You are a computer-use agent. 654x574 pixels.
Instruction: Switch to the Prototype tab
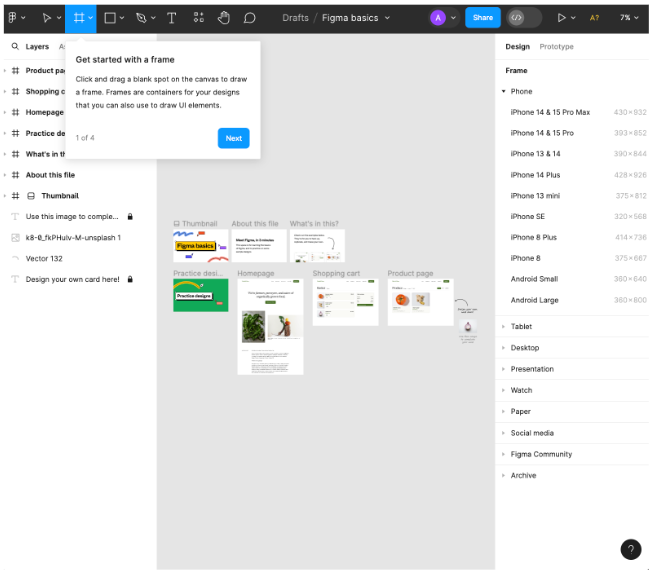point(556,47)
